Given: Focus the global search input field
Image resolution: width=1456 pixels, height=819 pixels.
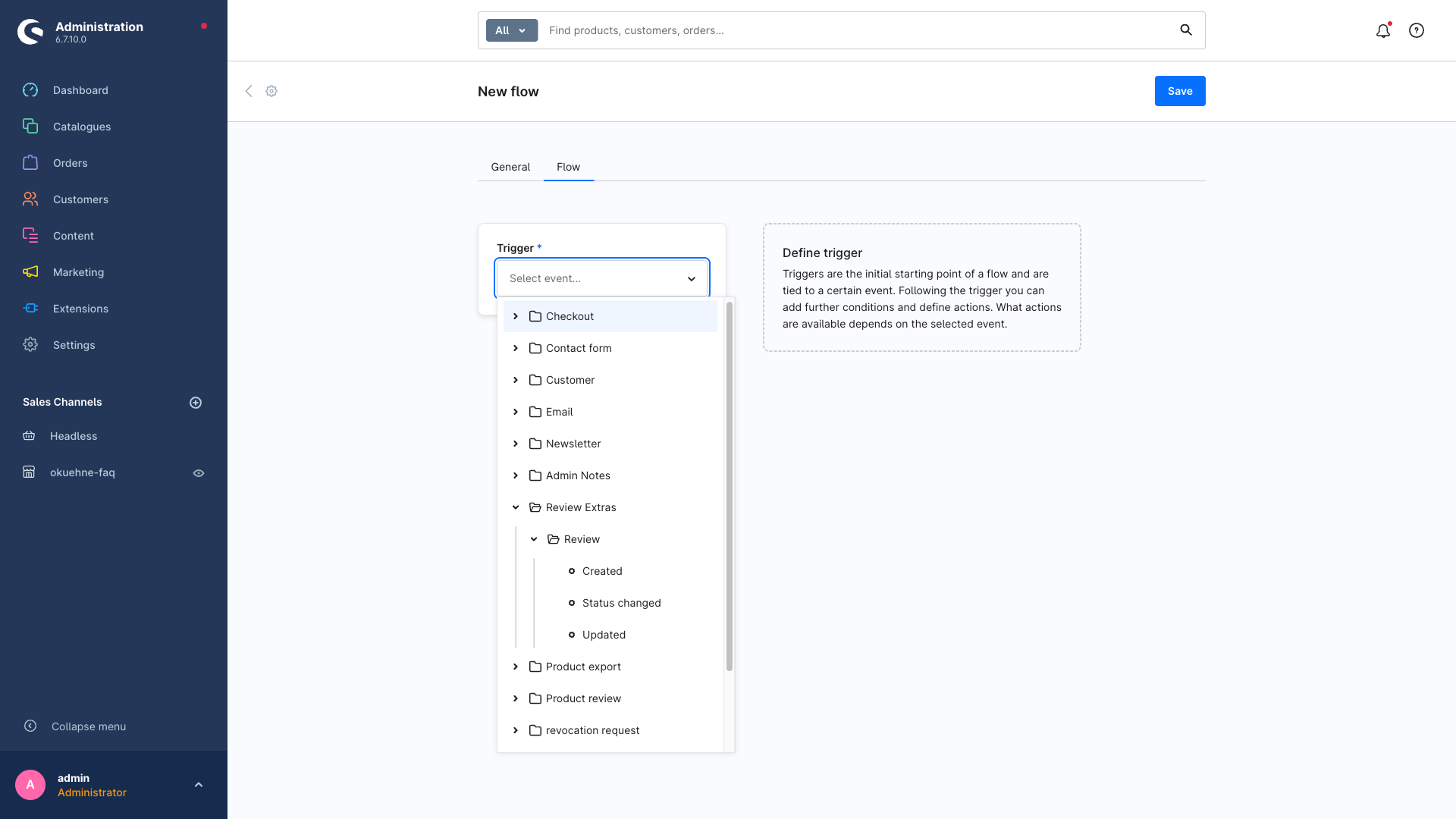Looking at the screenshot, I should point(857,30).
